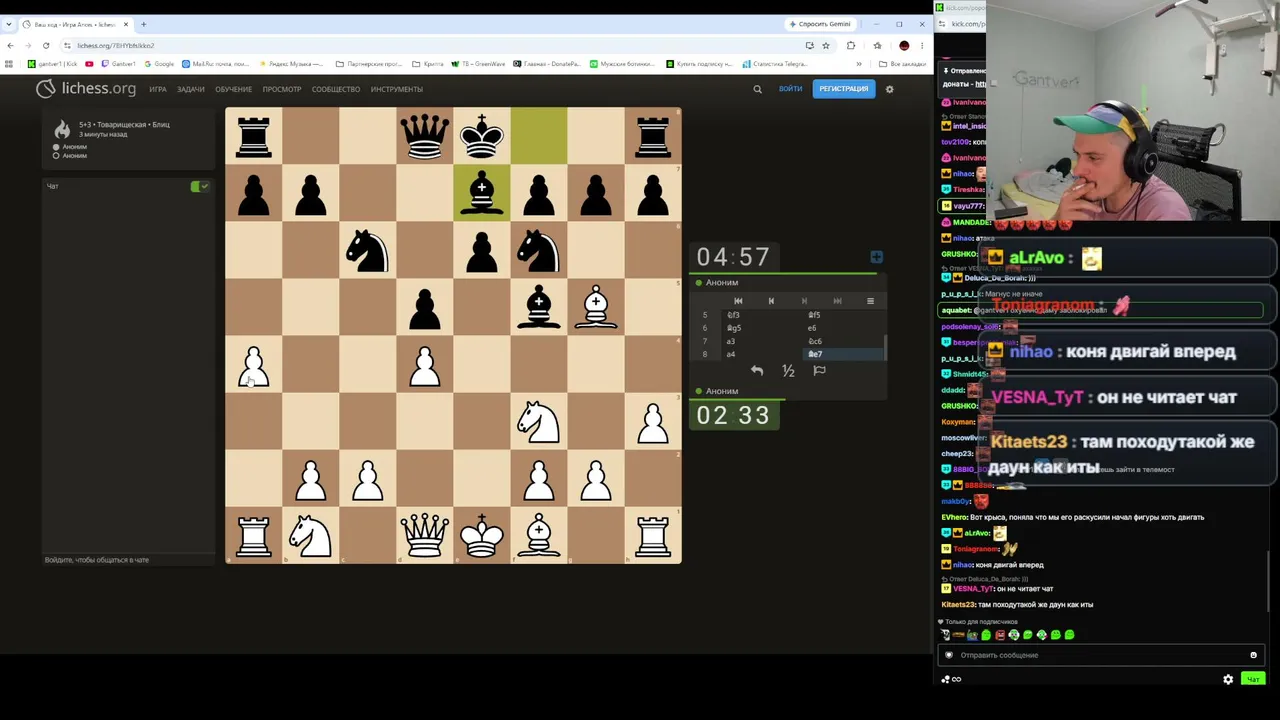This screenshot has width=1280, height=720.
Task: Jump to the last move
Action: 837,301
